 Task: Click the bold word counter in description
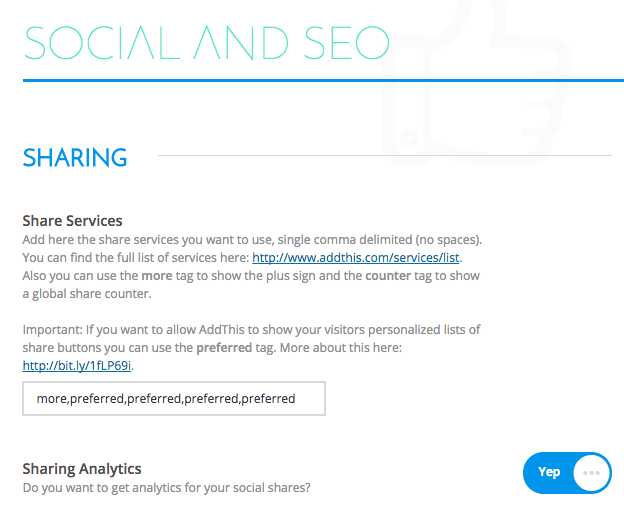pos(388,276)
